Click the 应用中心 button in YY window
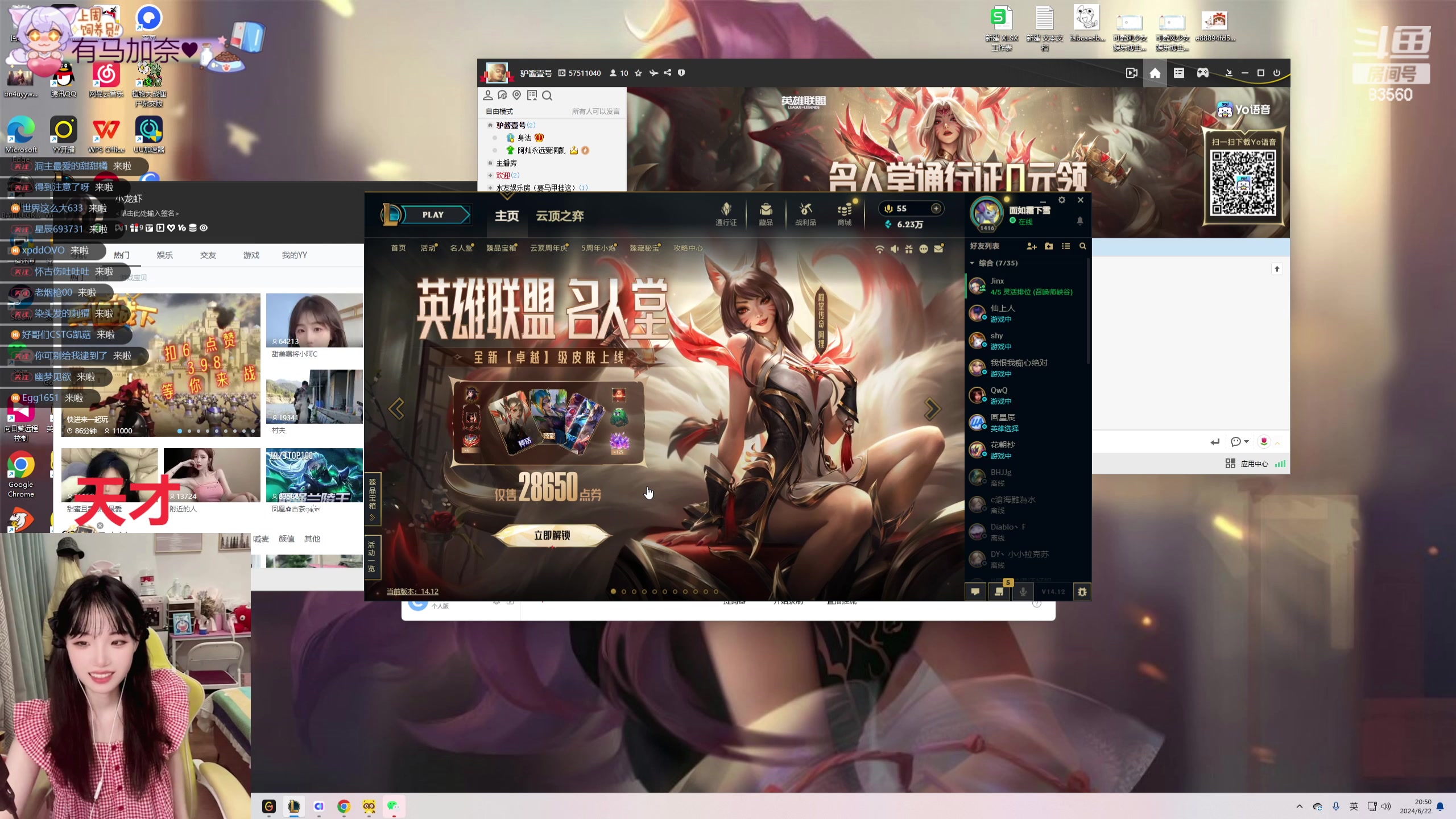The width and height of the screenshot is (1456, 819). [x=1247, y=464]
